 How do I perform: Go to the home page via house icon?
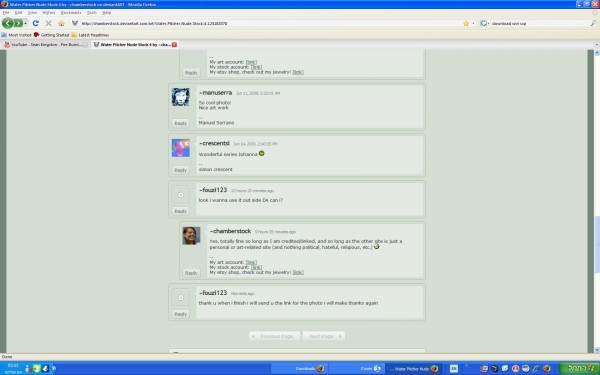click(x=61, y=23)
